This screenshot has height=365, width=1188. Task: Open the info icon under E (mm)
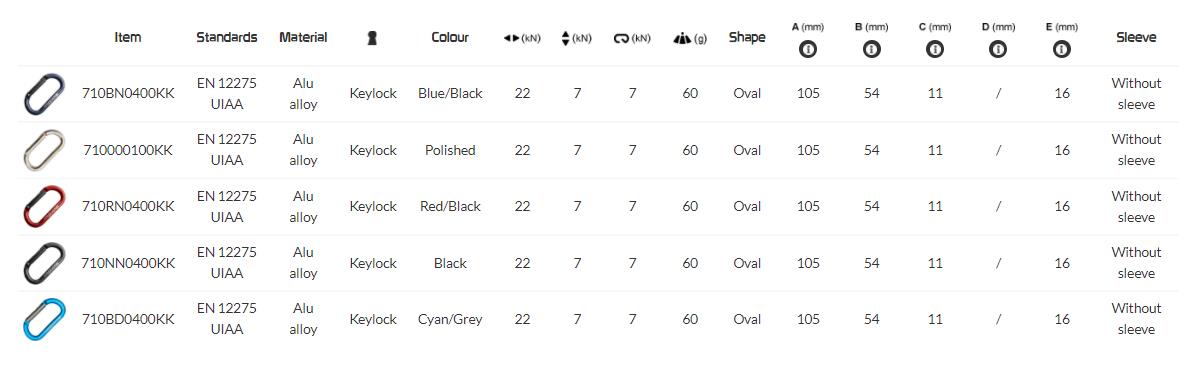tap(1061, 50)
